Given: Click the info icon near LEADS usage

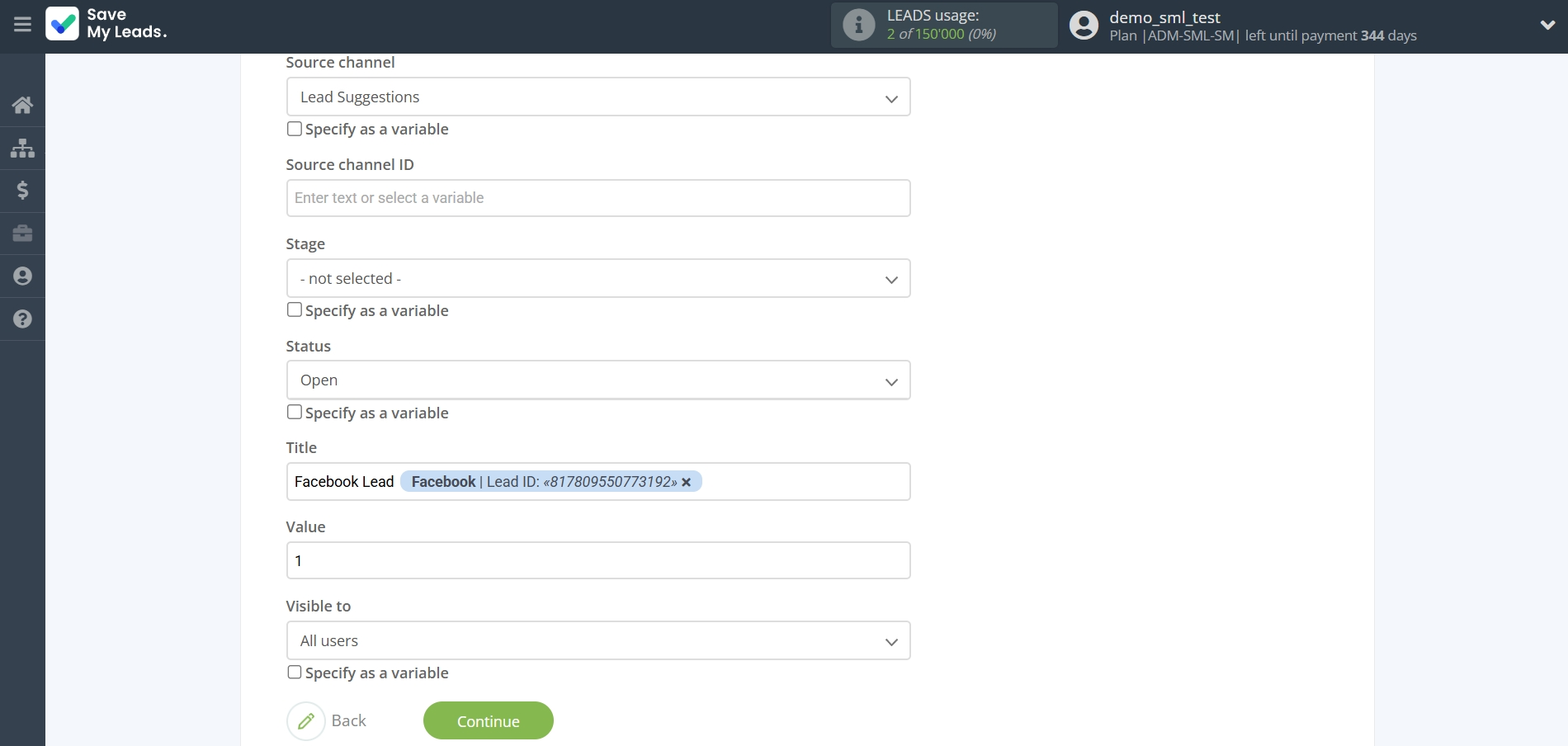Looking at the screenshot, I should click(x=858, y=25).
